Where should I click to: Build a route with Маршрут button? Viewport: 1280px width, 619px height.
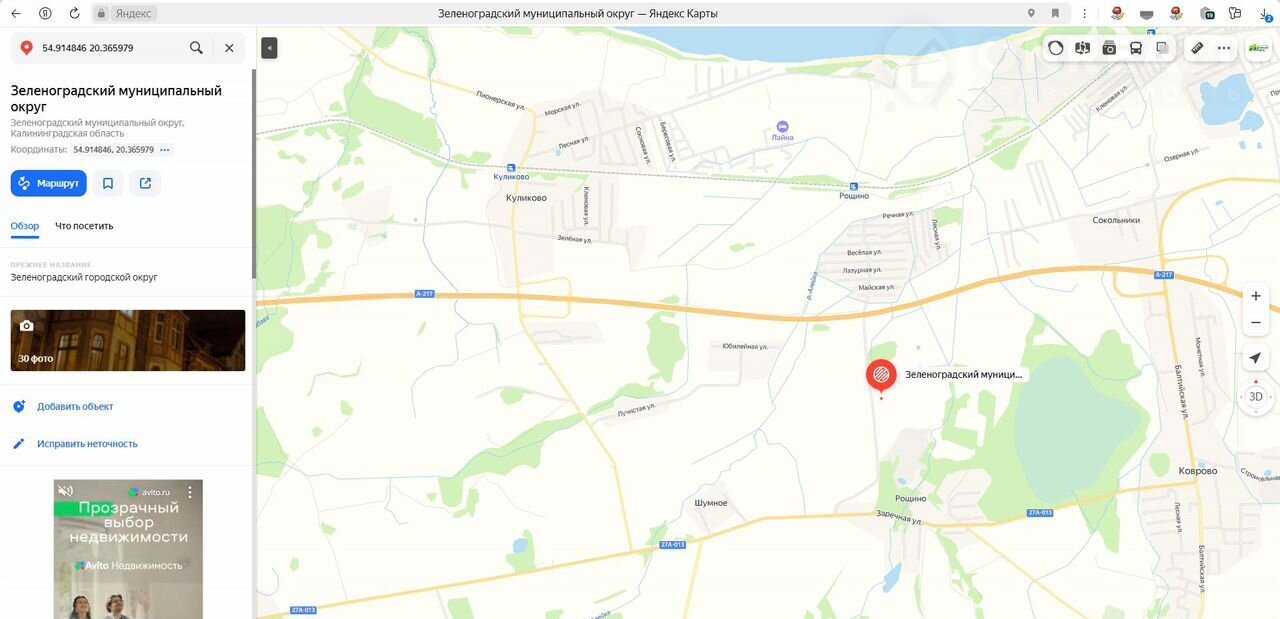[x=49, y=183]
